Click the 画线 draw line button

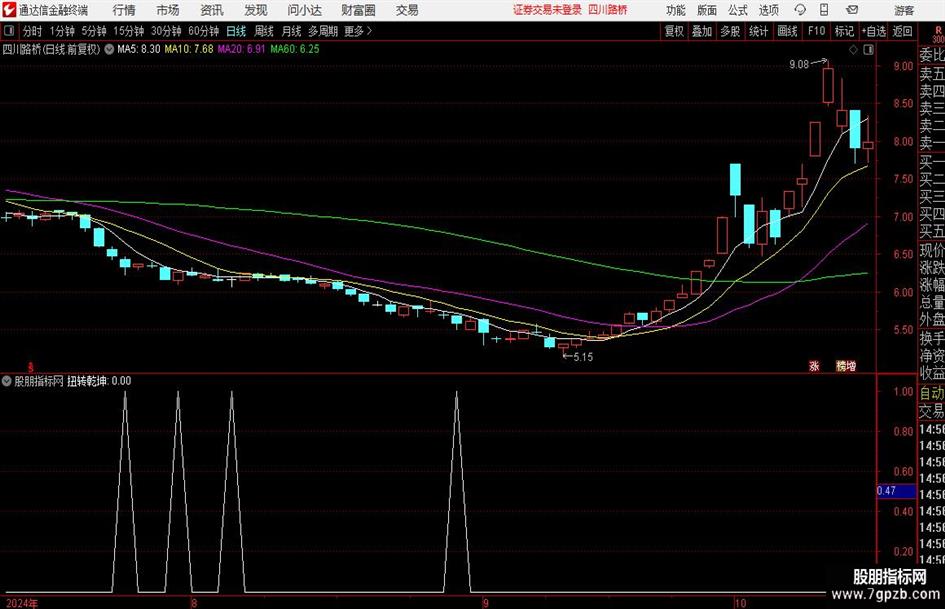coord(787,31)
